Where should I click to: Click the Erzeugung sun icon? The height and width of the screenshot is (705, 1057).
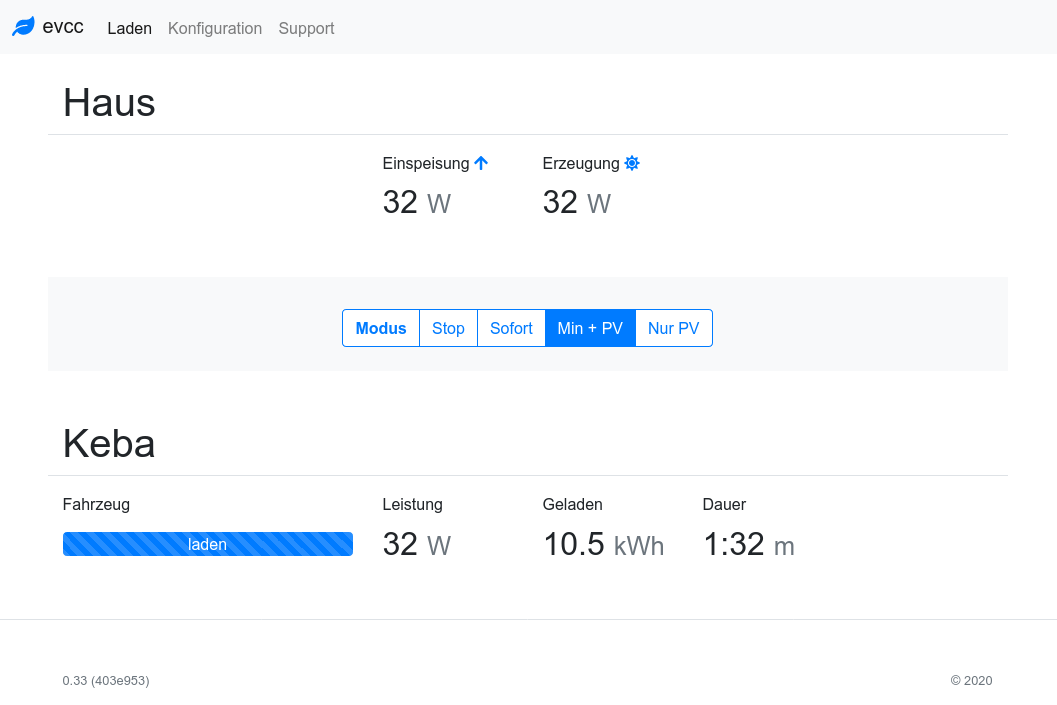point(632,163)
